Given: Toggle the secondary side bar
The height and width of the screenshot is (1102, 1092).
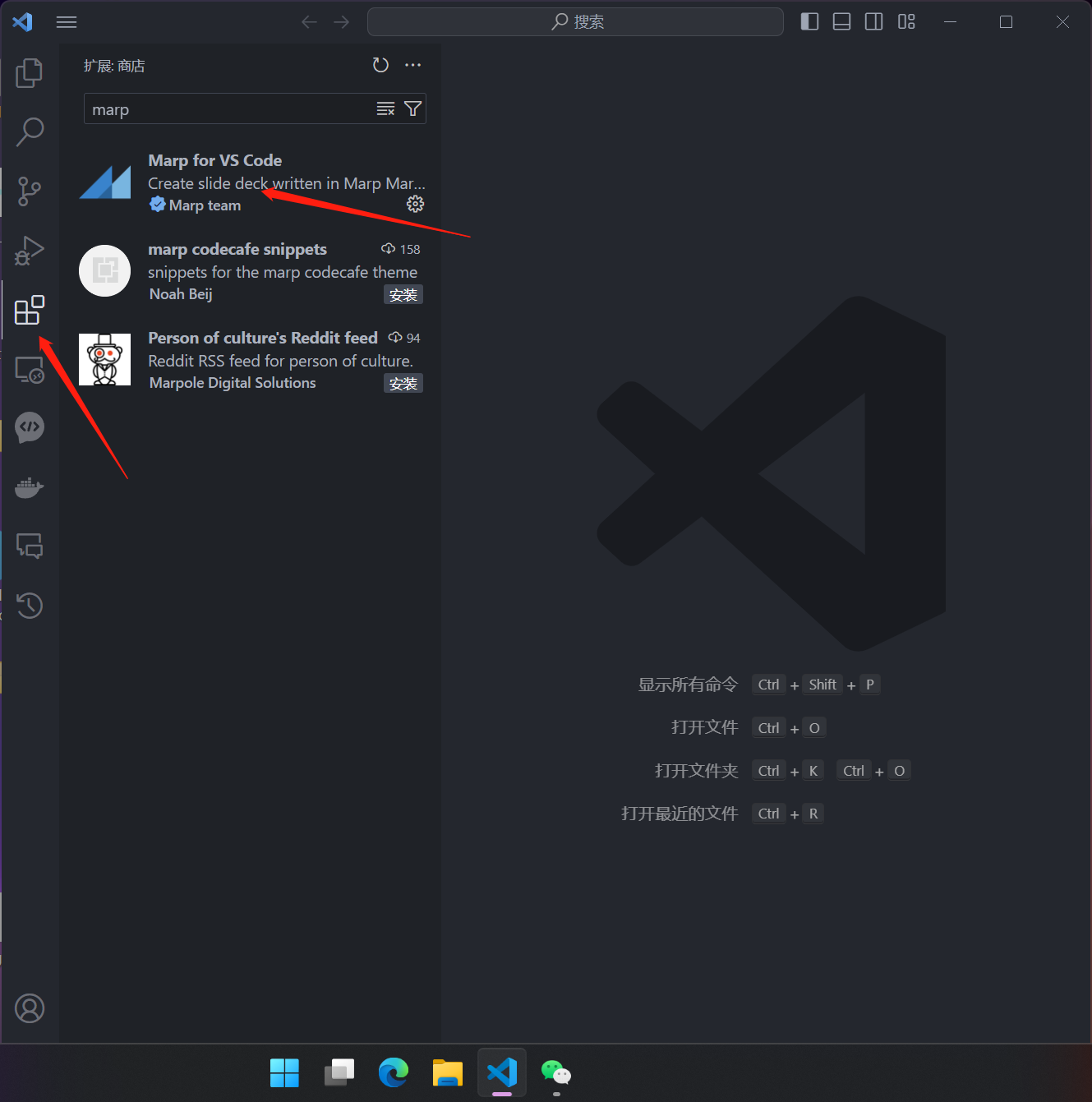Looking at the screenshot, I should [874, 22].
